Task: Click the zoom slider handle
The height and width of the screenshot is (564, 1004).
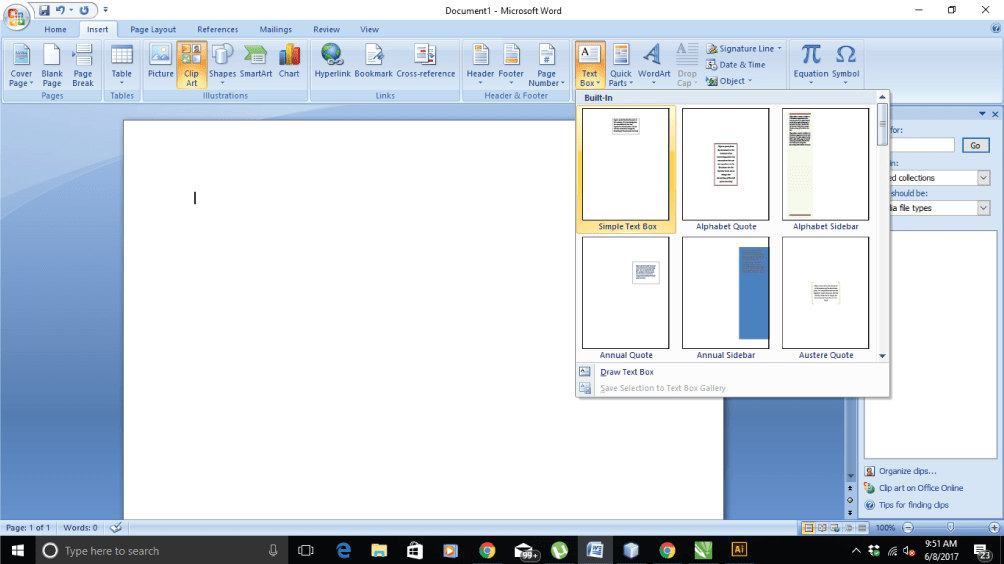Action: 951,528
